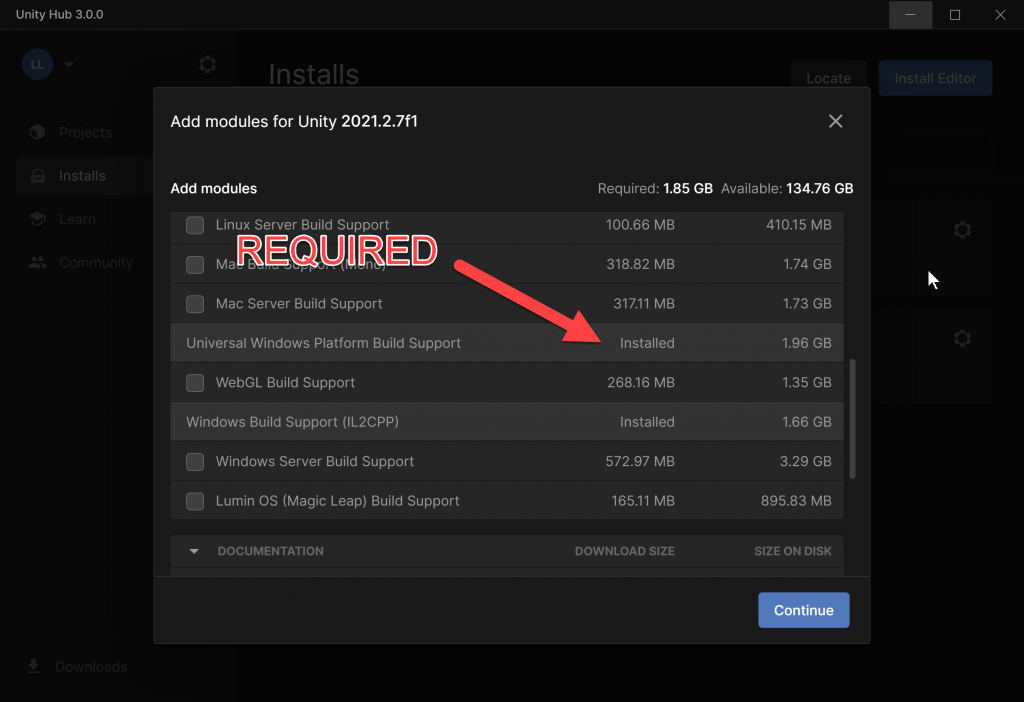Viewport: 1024px width, 702px height.
Task: Open the first install's gear settings
Action: [962, 230]
